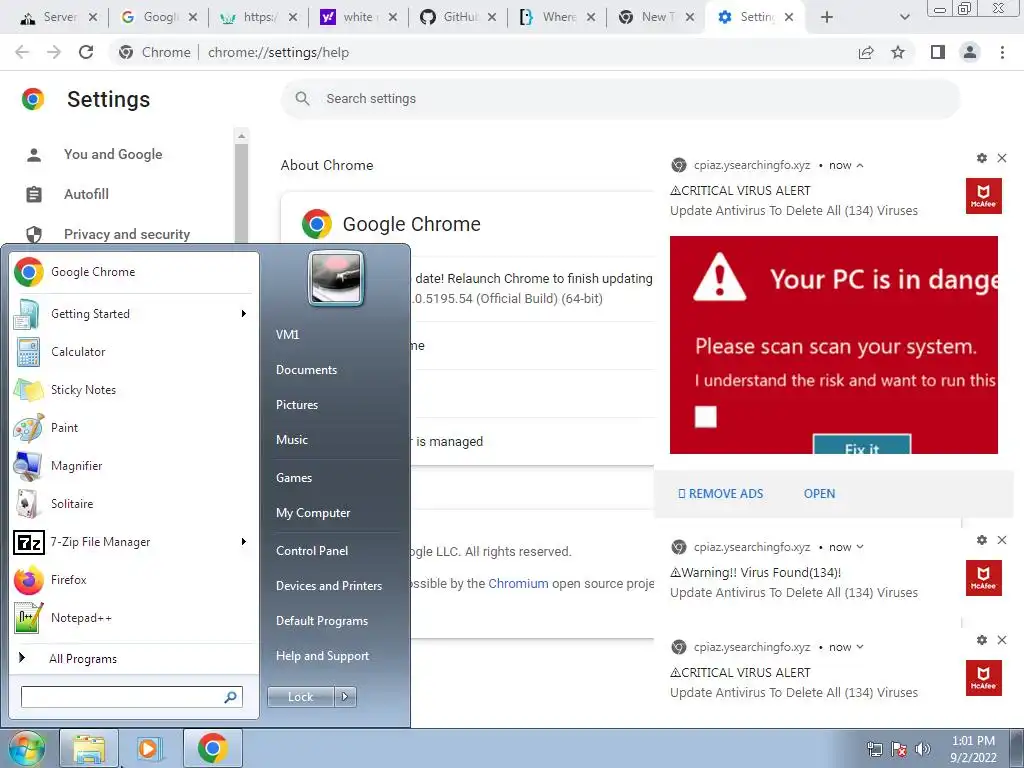Click the browser back arrow
The image size is (1024, 768).
tap(22, 52)
